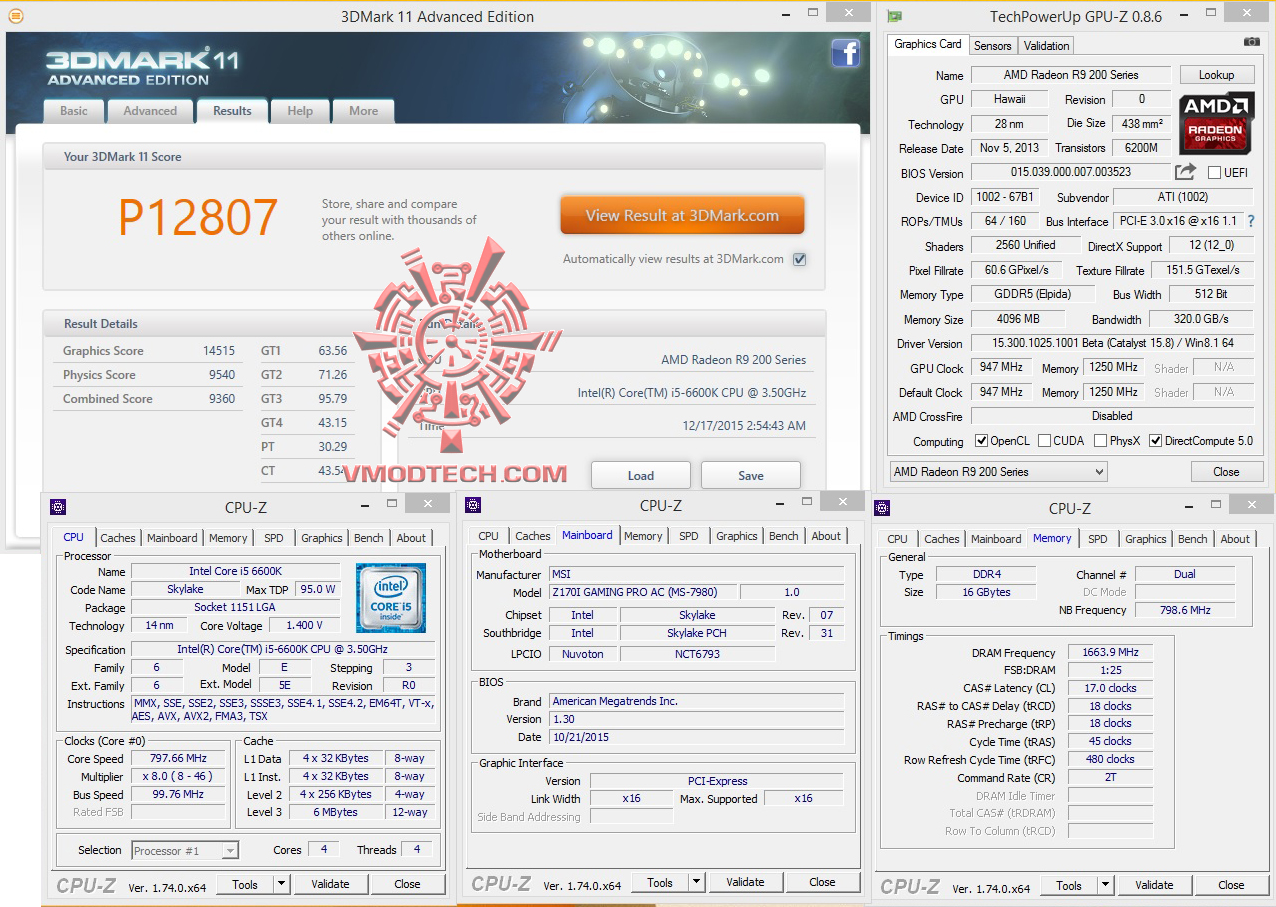Switch to 3DMark Basic tab

(x=74, y=111)
